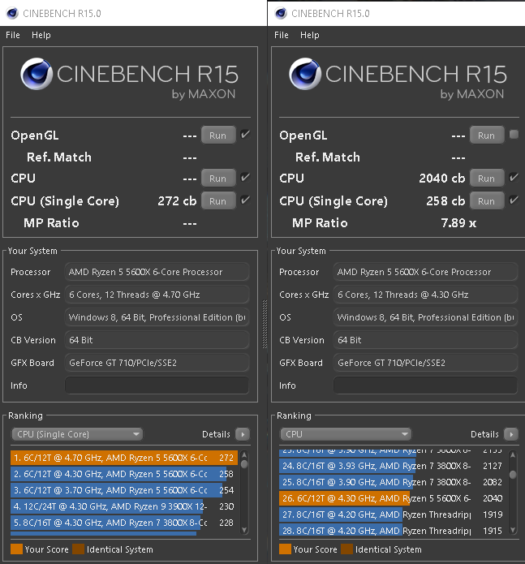Click Cinebench app icon in left title bar

(12, 13)
